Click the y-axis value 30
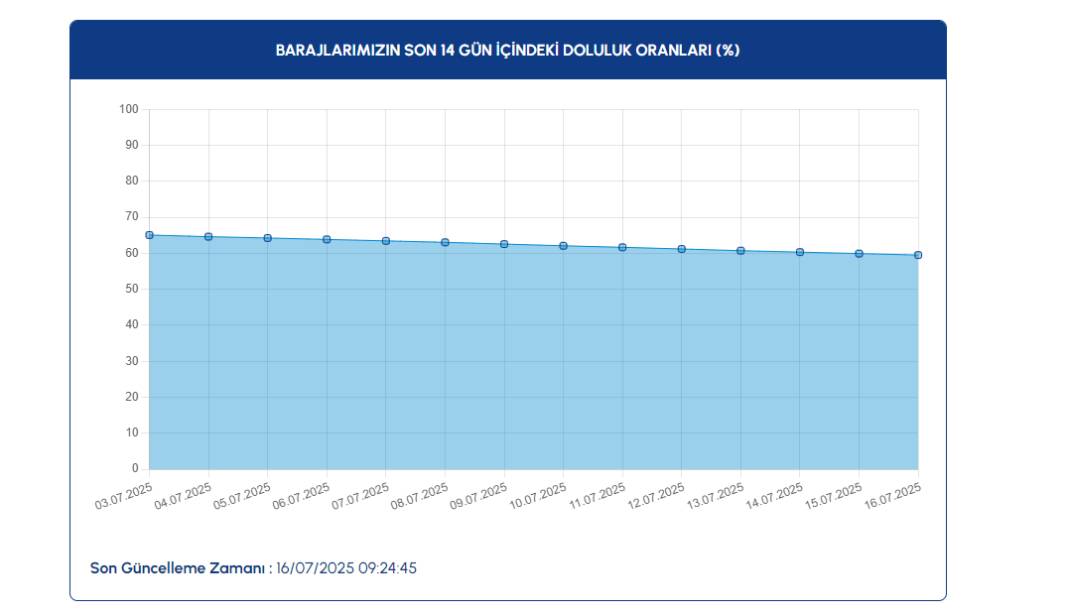 tap(131, 361)
